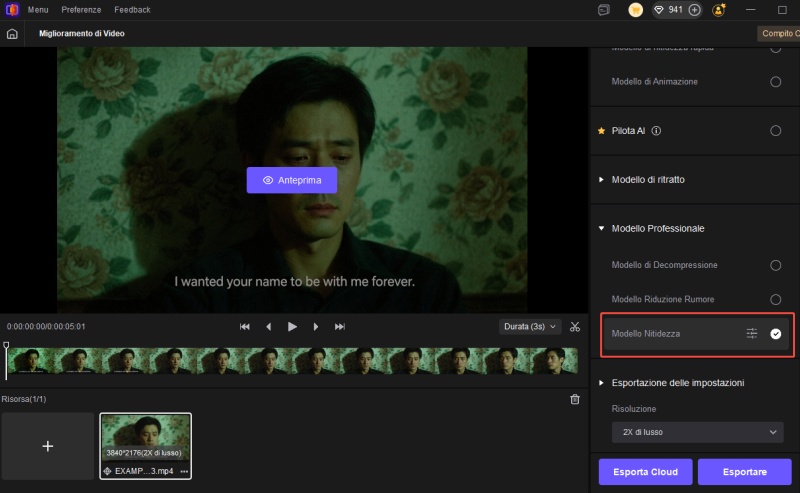Select Modello di Animazione radio button
Screen dimensions: 800x493
[x=776, y=81]
